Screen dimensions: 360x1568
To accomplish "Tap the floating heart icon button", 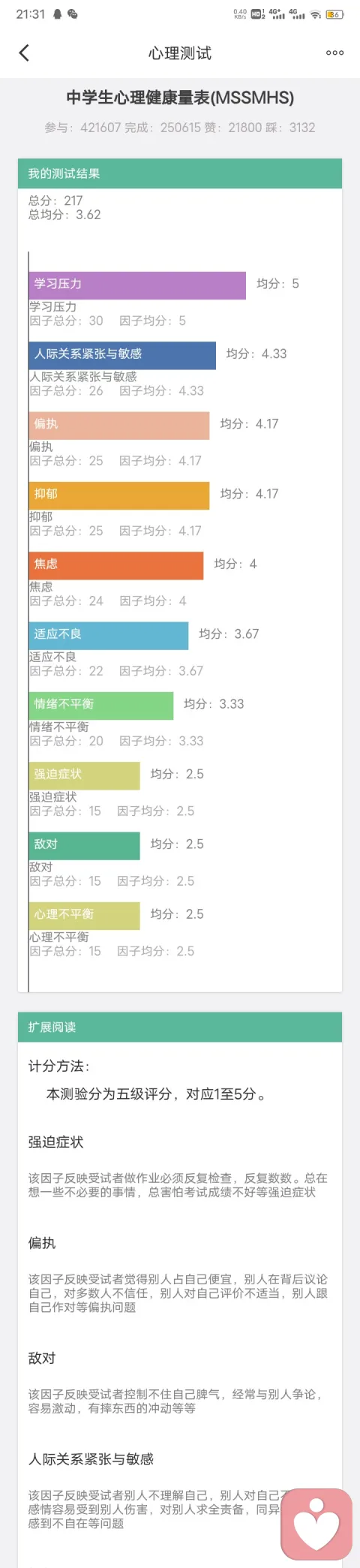I will click(x=316, y=1524).
